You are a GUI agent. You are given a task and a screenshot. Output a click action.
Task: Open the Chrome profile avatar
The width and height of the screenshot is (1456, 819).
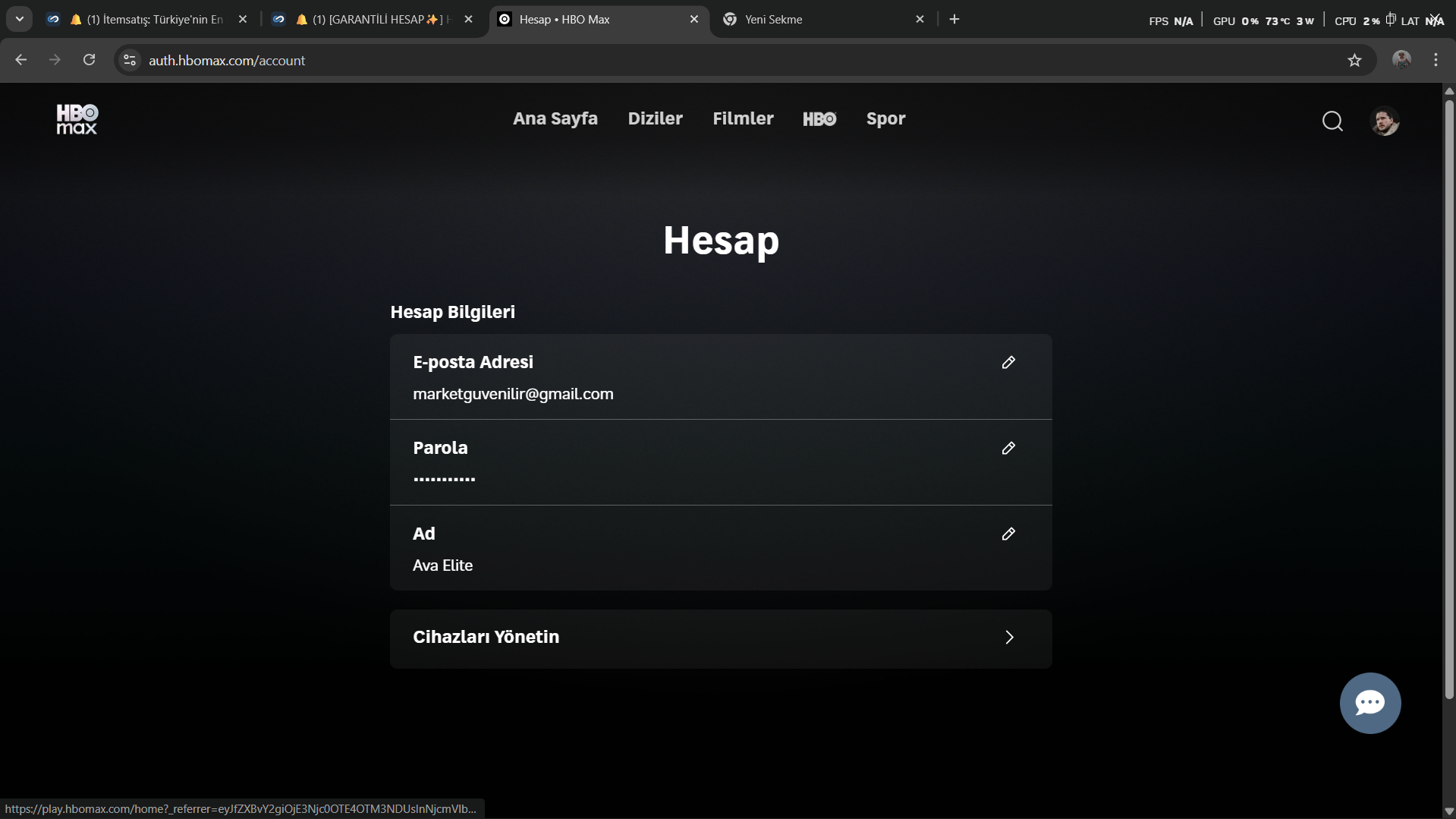(x=1401, y=60)
